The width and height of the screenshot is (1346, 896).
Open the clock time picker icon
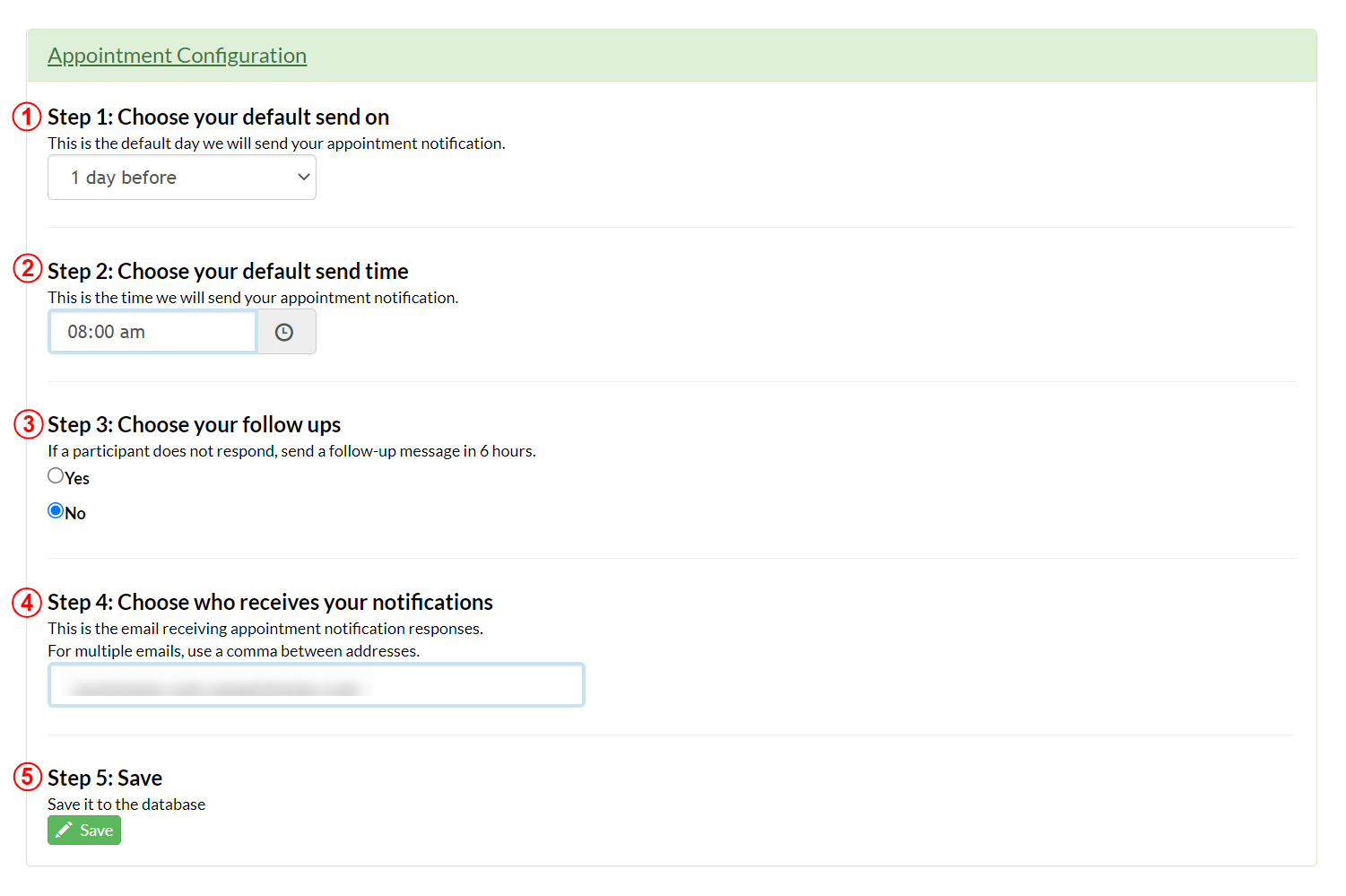point(286,332)
